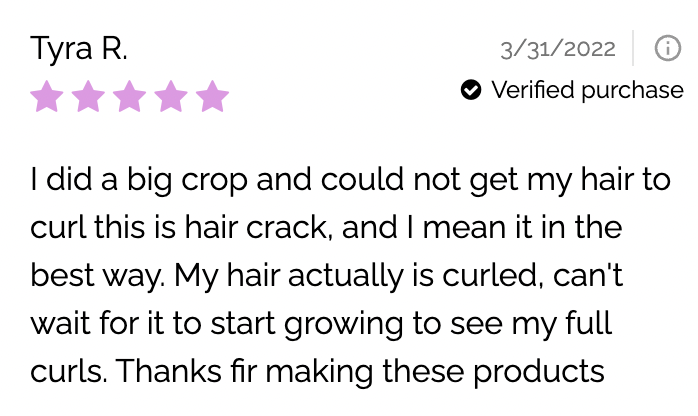Select the fourth rating star
Viewport: 698px width, 416px height.
point(171,98)
